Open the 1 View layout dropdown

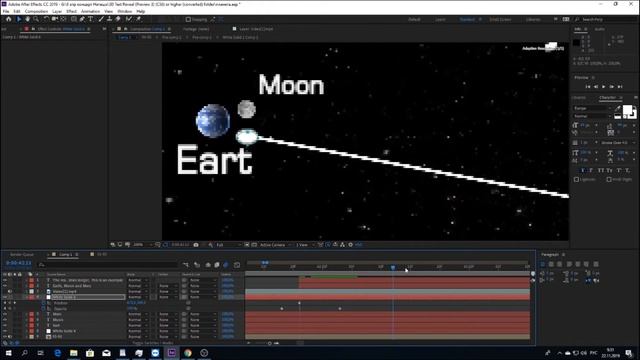pyautogui.click(x=305, y=245)
